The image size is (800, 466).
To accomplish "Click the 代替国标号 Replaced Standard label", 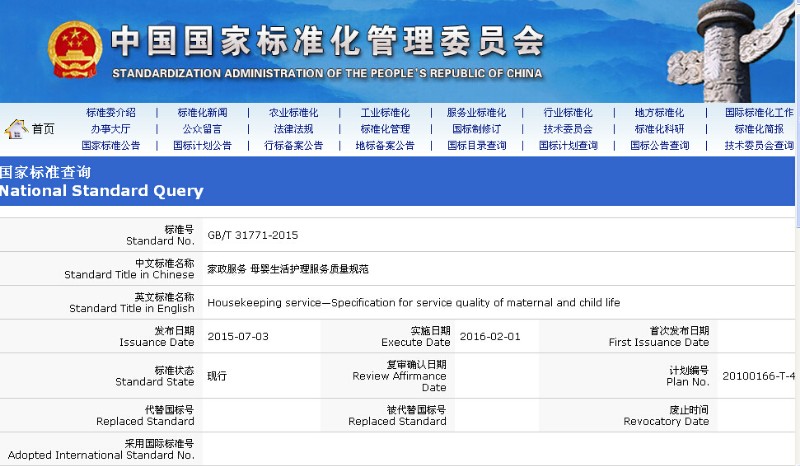I will [145, 415].
